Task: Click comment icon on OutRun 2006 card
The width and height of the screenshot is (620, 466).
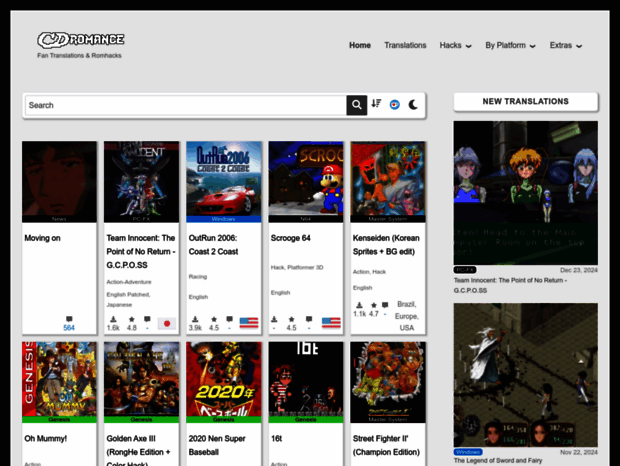Action: [x=229, y=319]
